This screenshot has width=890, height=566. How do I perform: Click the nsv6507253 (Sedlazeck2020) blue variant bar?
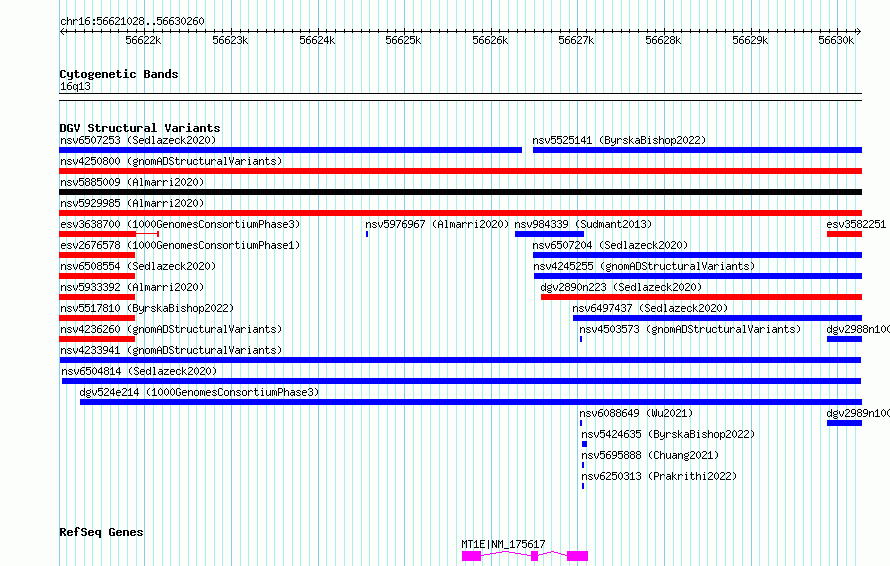click(291, 150)
